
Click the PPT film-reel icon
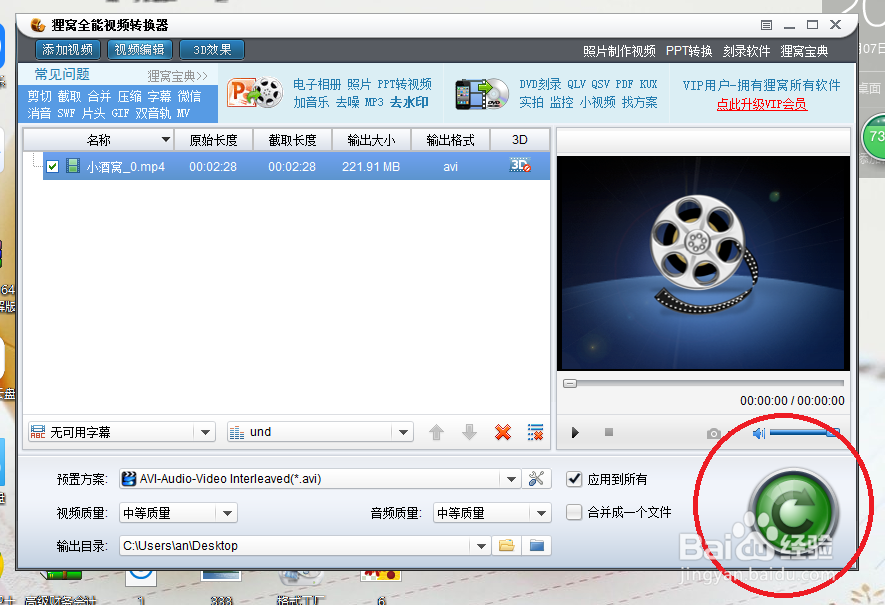pos(255,92)
